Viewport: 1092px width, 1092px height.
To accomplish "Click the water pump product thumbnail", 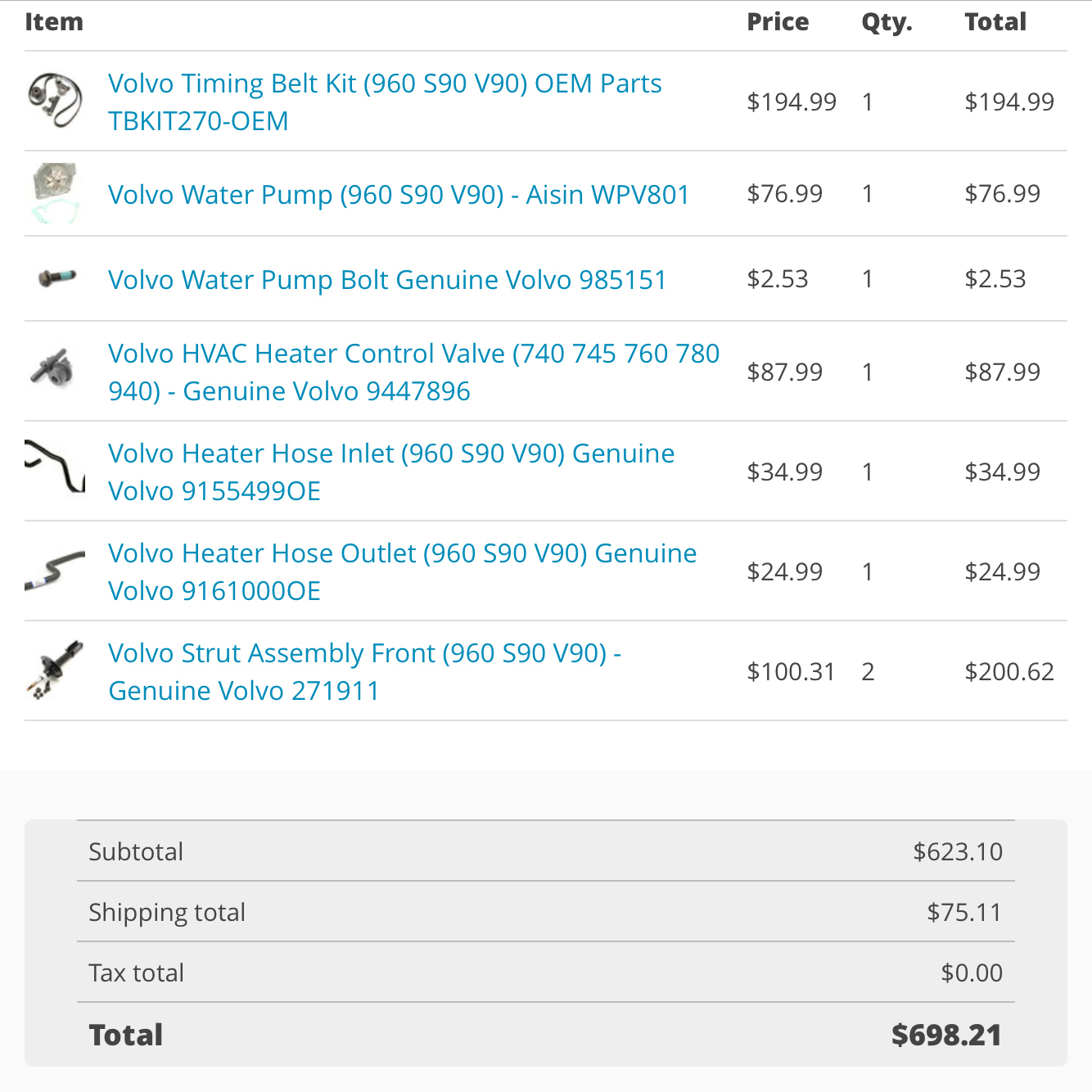I will [x=55, y=193].
